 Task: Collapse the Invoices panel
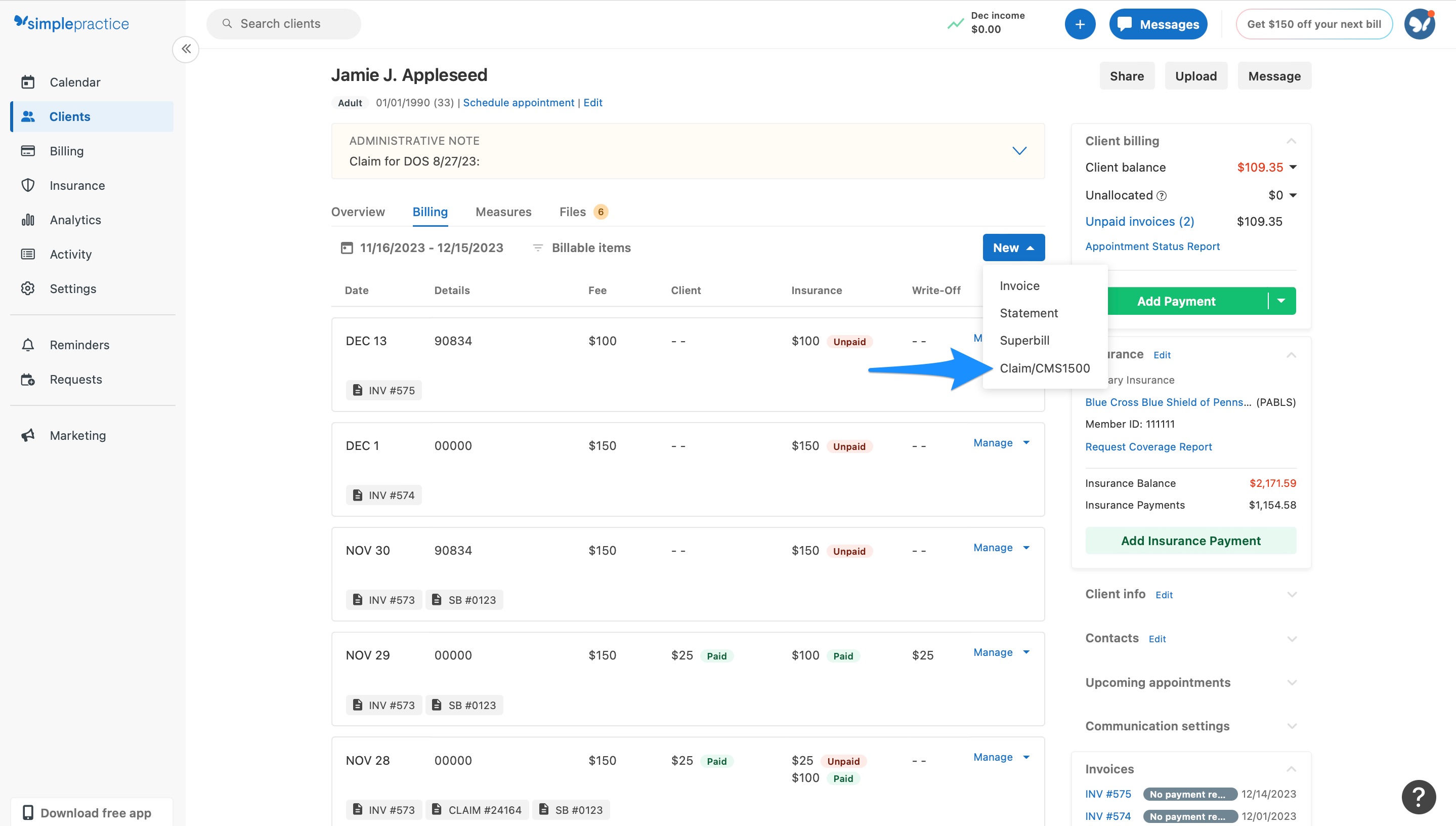pyautogui.click(x=1291, y=769)
